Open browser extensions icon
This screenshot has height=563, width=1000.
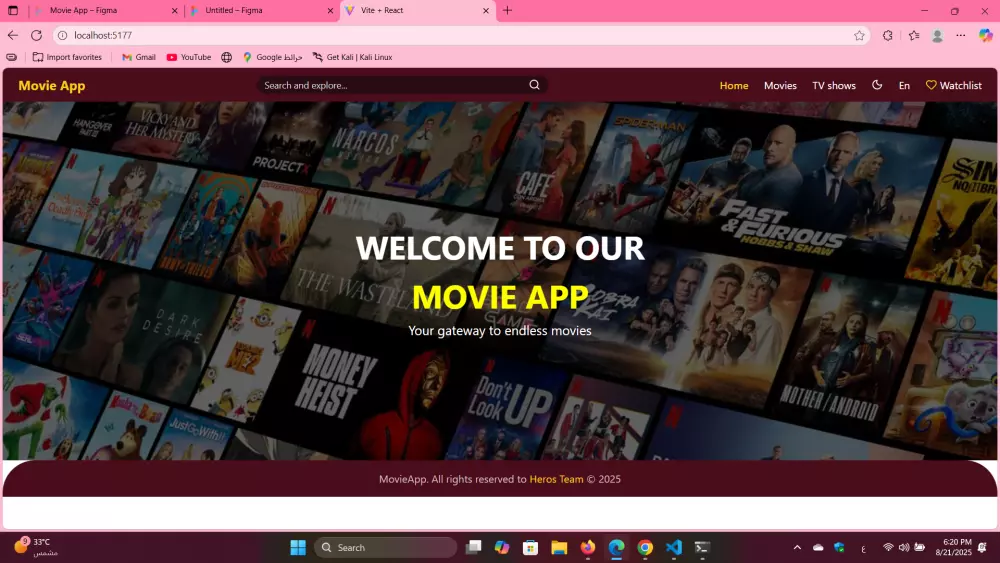coord(887,35)
